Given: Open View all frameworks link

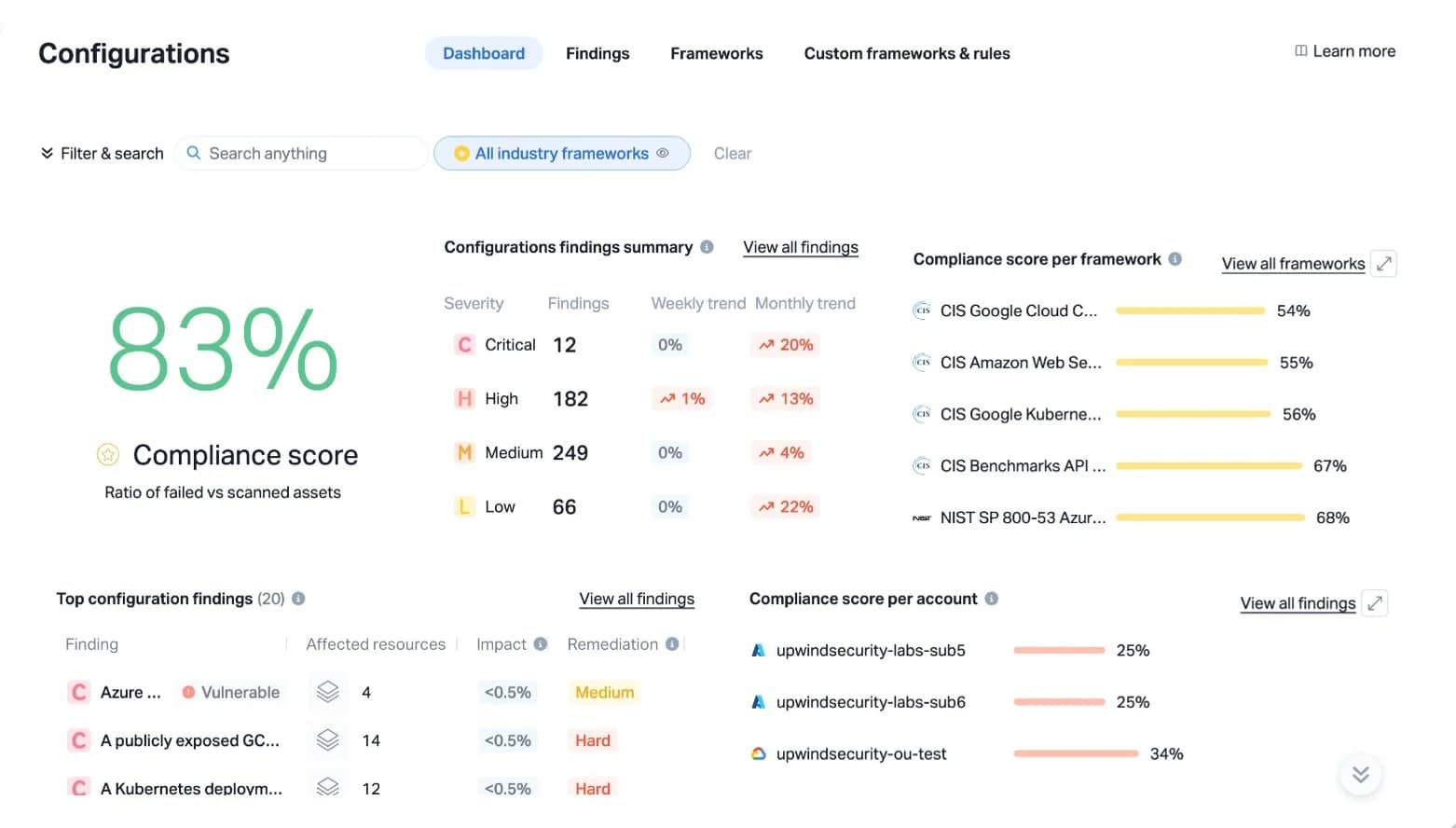Looking at the screenshot, I should coord(1293,264).
